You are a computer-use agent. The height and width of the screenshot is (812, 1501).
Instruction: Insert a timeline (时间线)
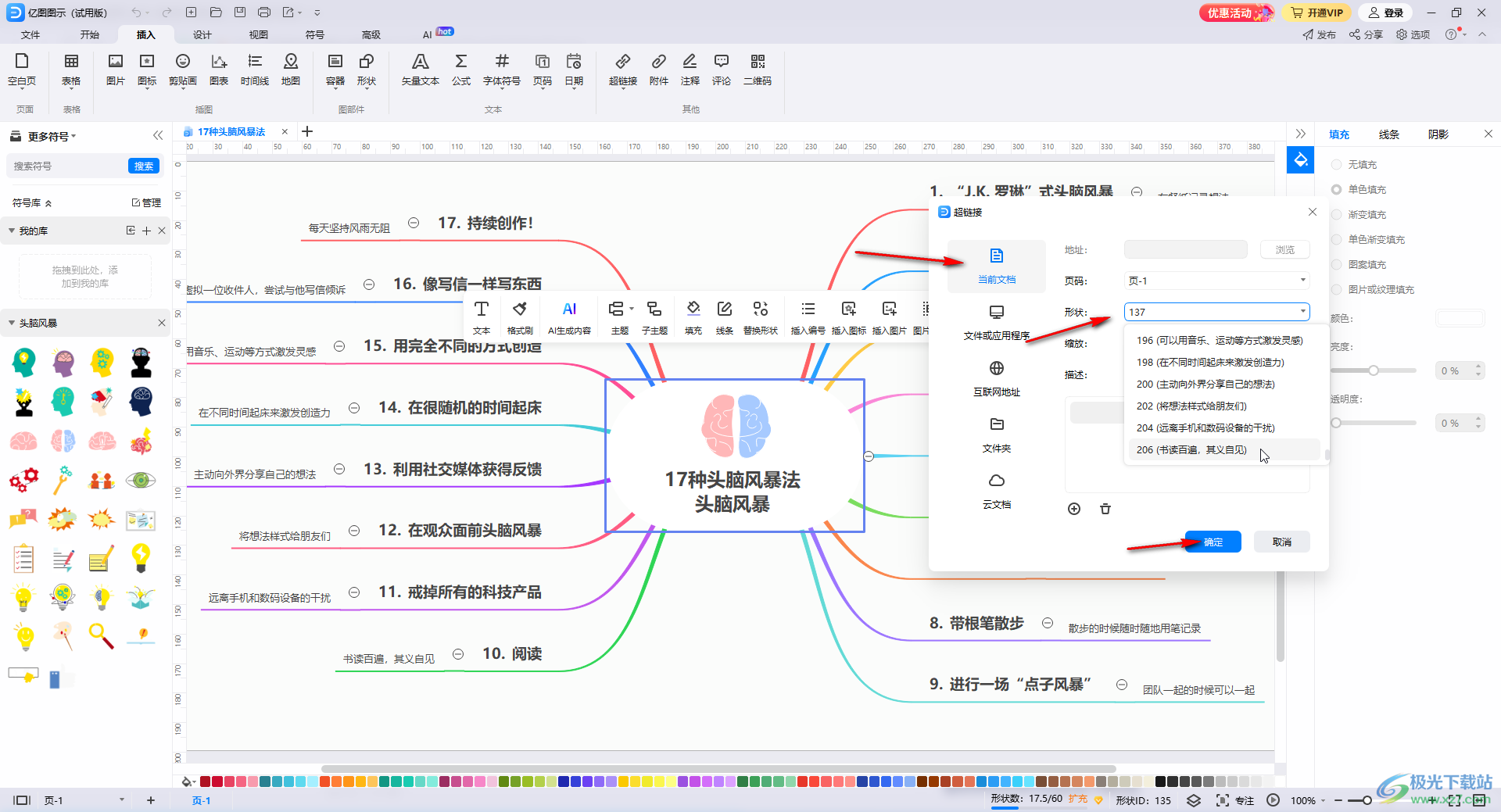click(255, 70)
